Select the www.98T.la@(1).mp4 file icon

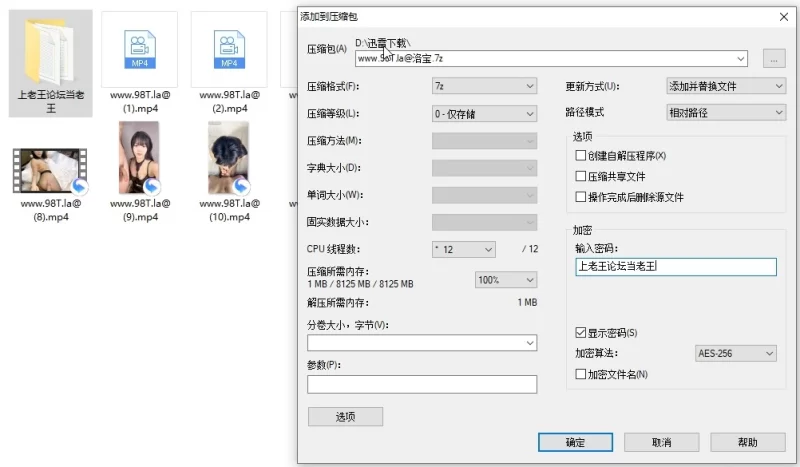(139, 50)
